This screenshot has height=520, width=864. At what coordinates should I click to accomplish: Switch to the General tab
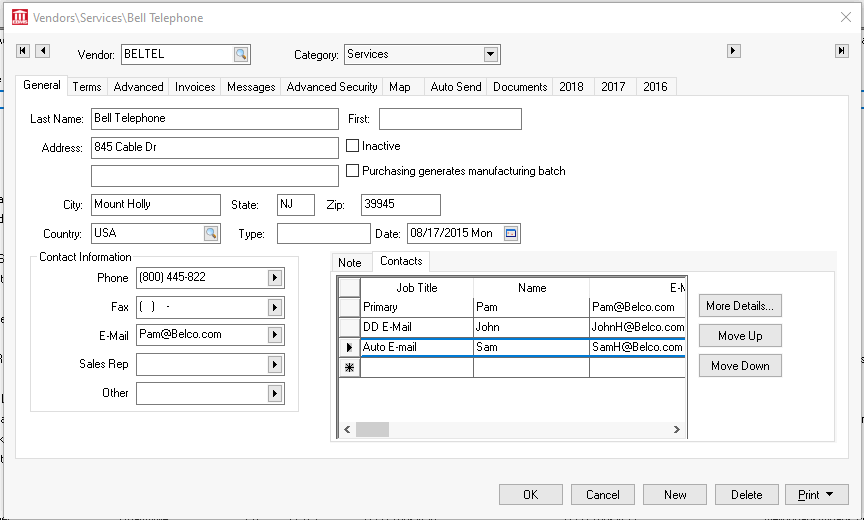[41, 85]
